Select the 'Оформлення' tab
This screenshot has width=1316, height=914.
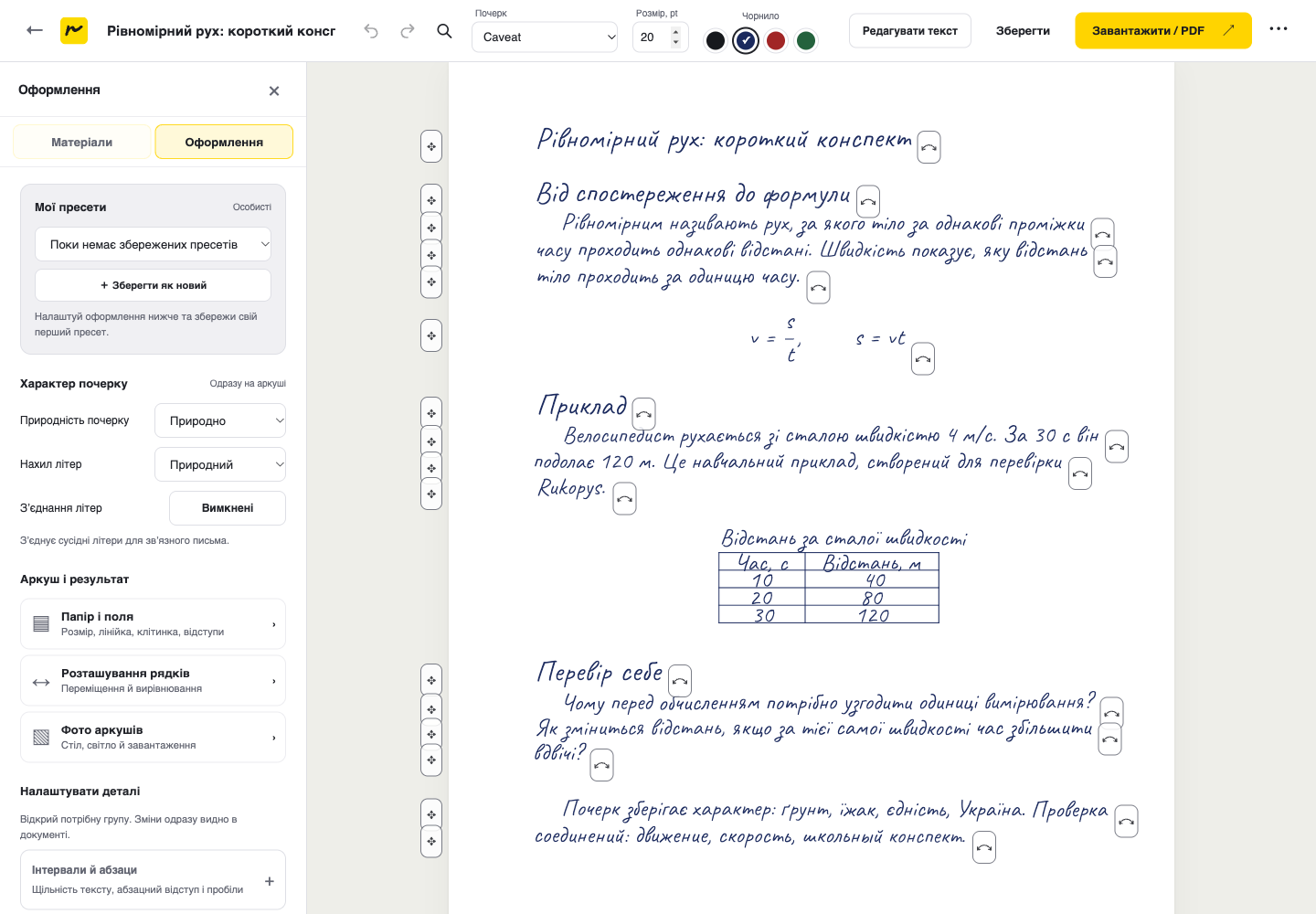[224, 142]
